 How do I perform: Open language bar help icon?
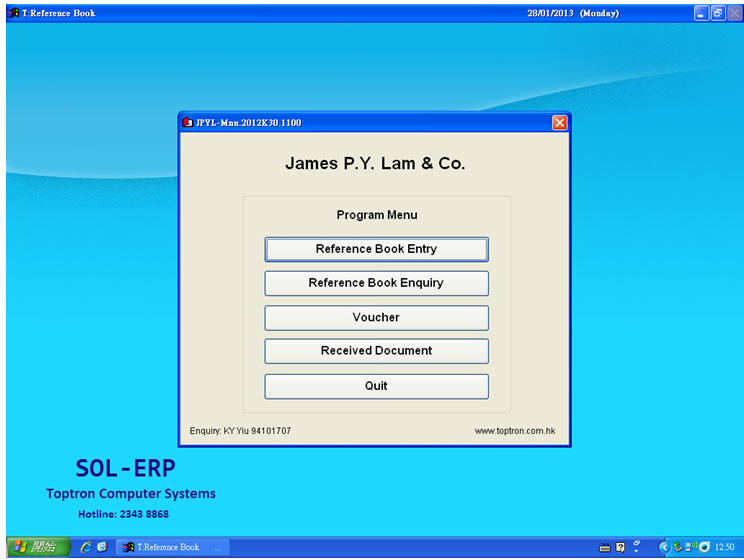click(620, 548)
